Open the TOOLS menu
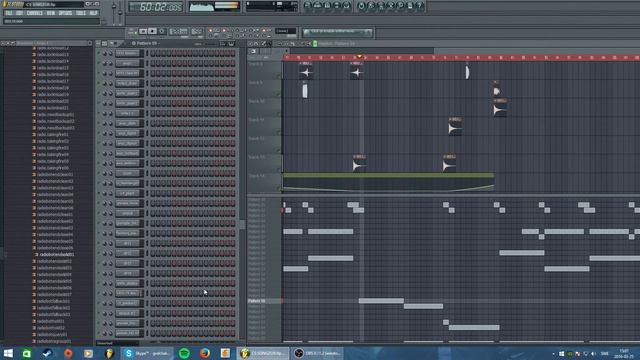Image resolution: width=640 pixels, height=360 pixels. [x=81, y=13]
